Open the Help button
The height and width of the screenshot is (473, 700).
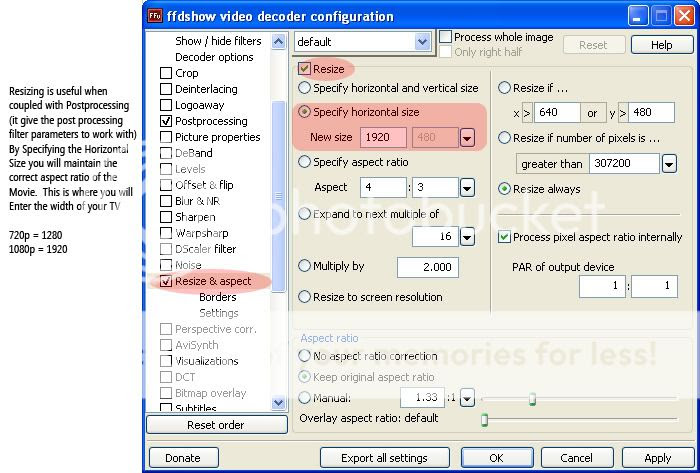[x=662, y=45]
